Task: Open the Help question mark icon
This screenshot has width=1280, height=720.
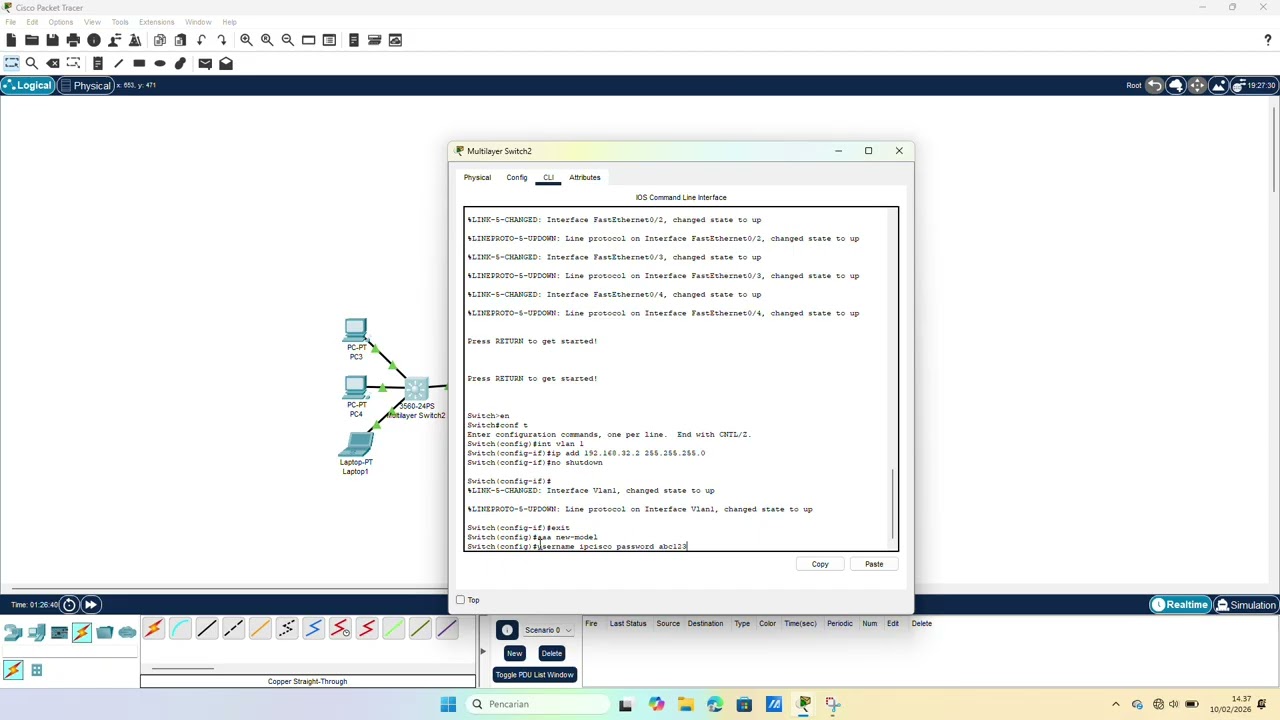Action: [x=1268, y=40]
